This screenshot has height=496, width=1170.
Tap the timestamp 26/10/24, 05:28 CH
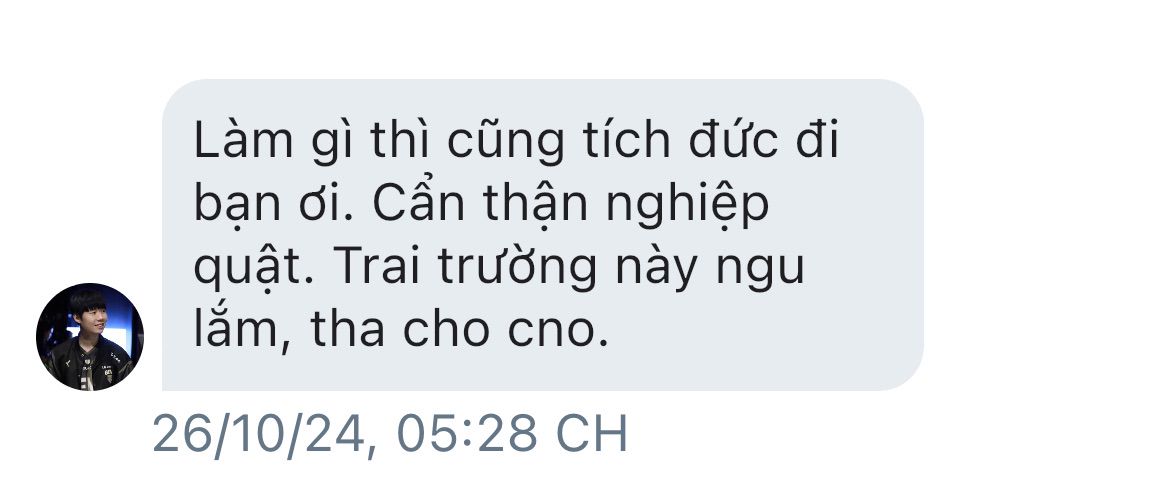(x=390, y=433)
